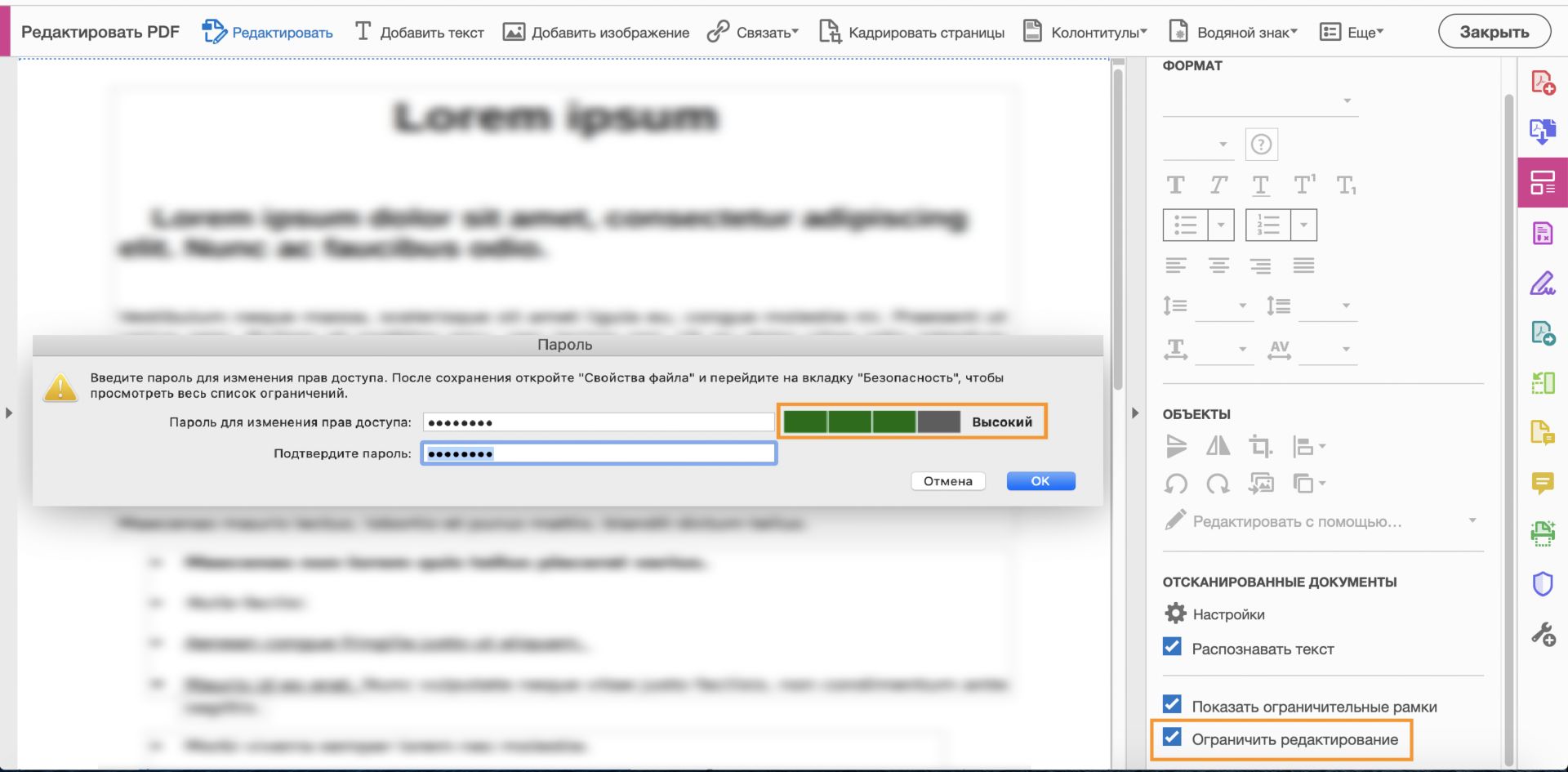Open the Водяной знак dropdown menu
This screenshot has height=772, width=1568.
[1233, 32]
